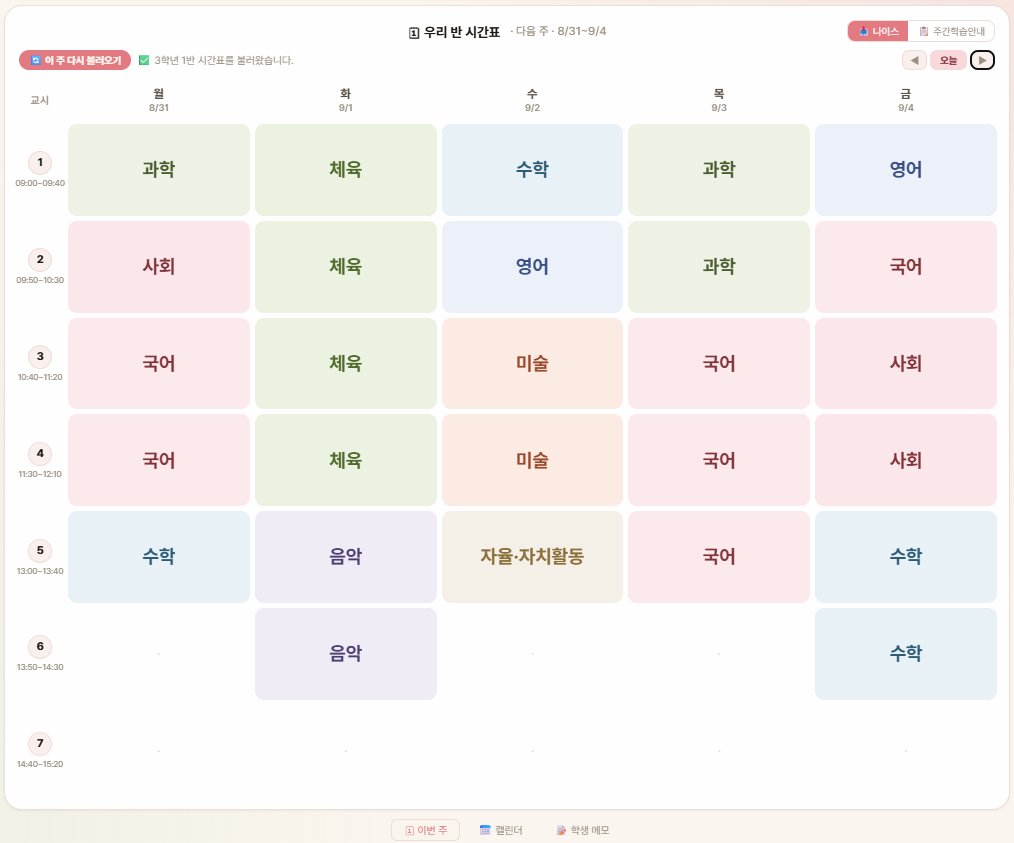Click the 14:40~15:20 time label
Viewport: 1014px width, 843px height.
click(40, 764)
